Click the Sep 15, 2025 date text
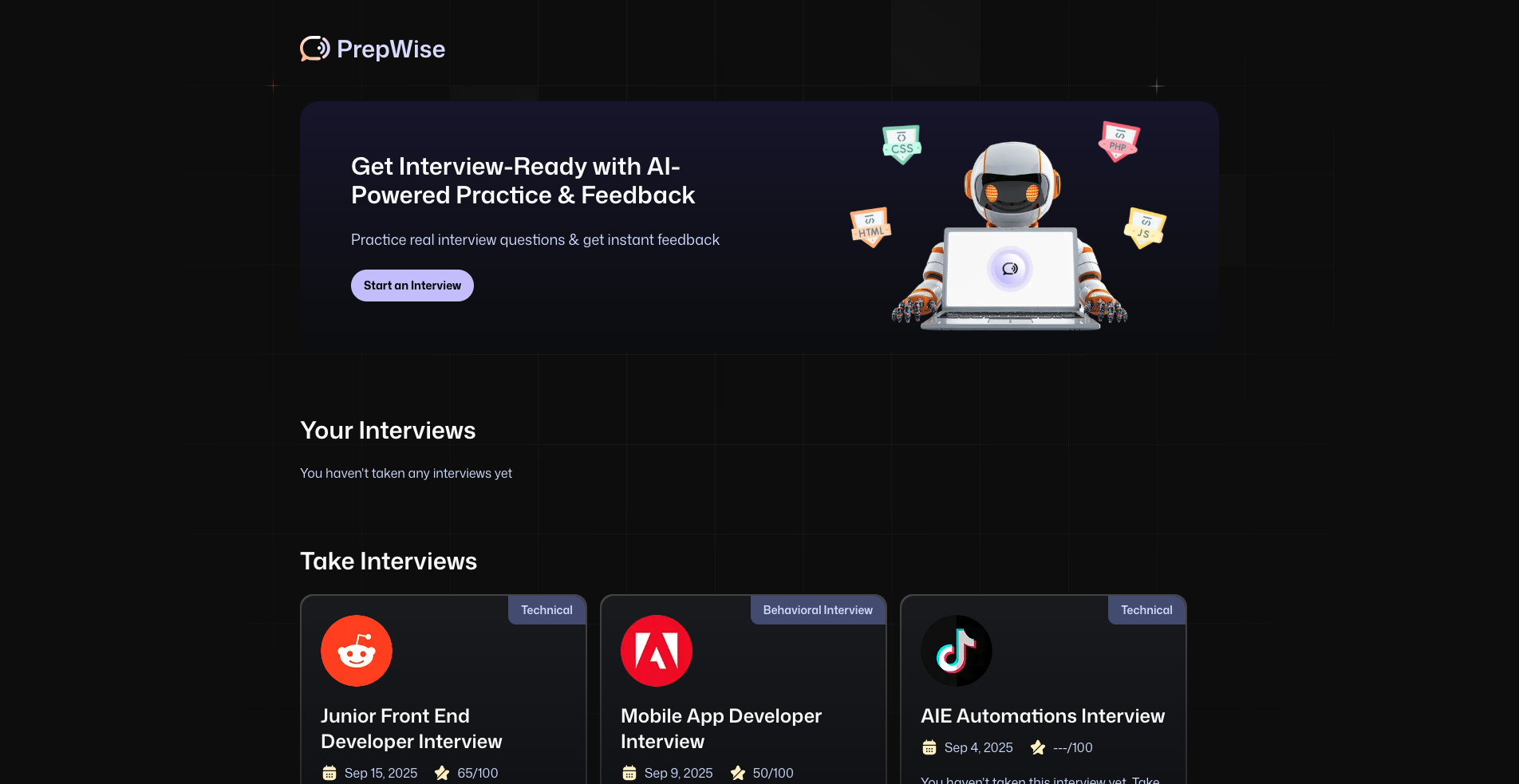This screenshot has width=1519, height=784. (381, 773)
